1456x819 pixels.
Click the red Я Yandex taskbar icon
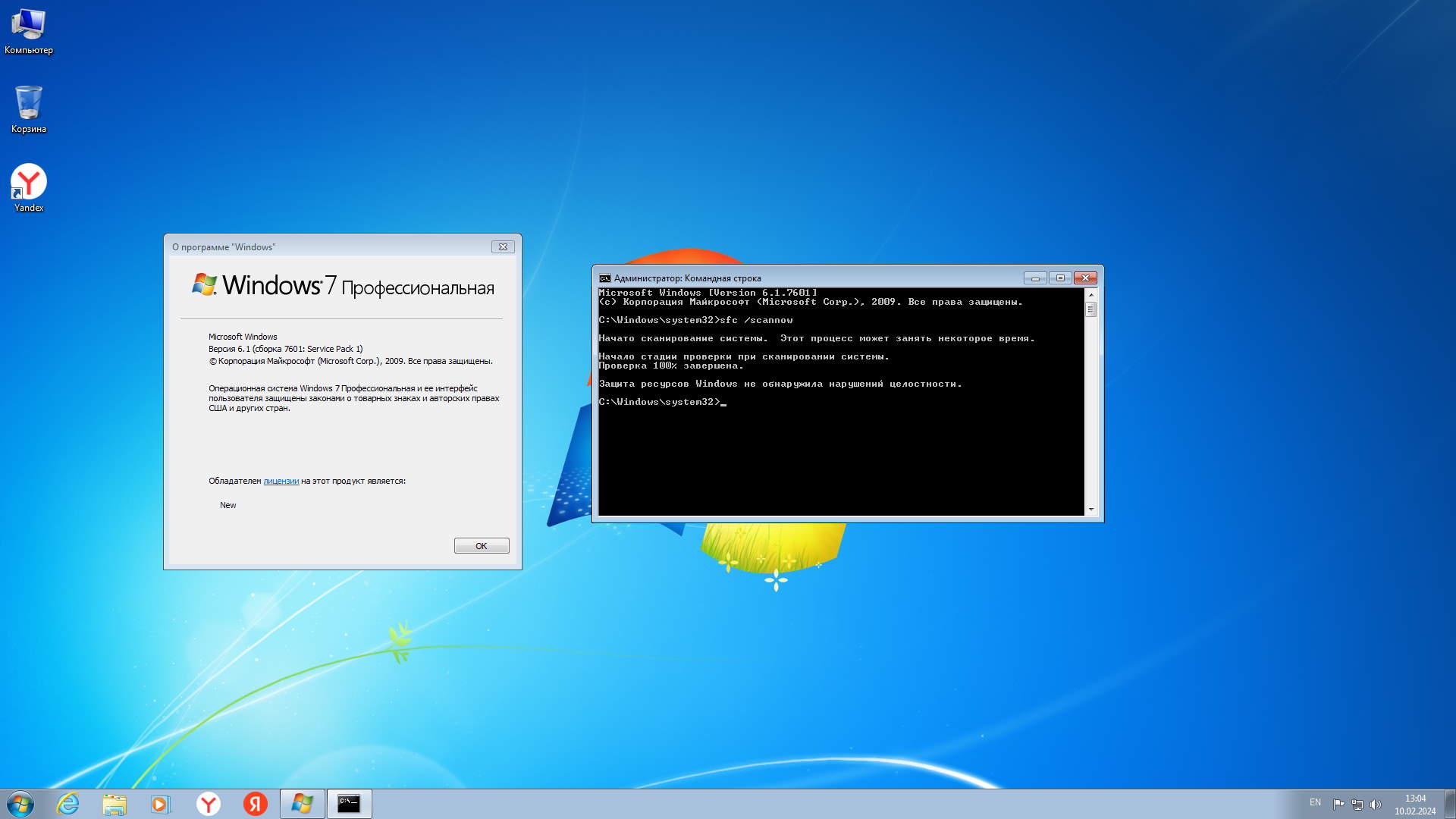255,804
